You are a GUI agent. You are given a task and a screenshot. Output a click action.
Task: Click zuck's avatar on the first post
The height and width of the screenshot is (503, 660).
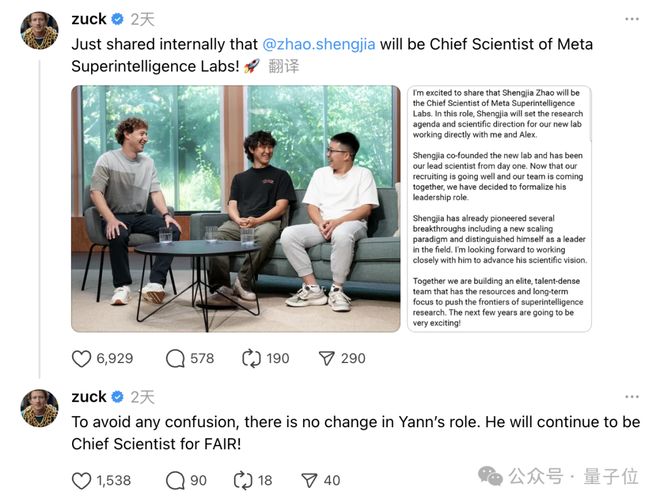[x=39, y=30]
